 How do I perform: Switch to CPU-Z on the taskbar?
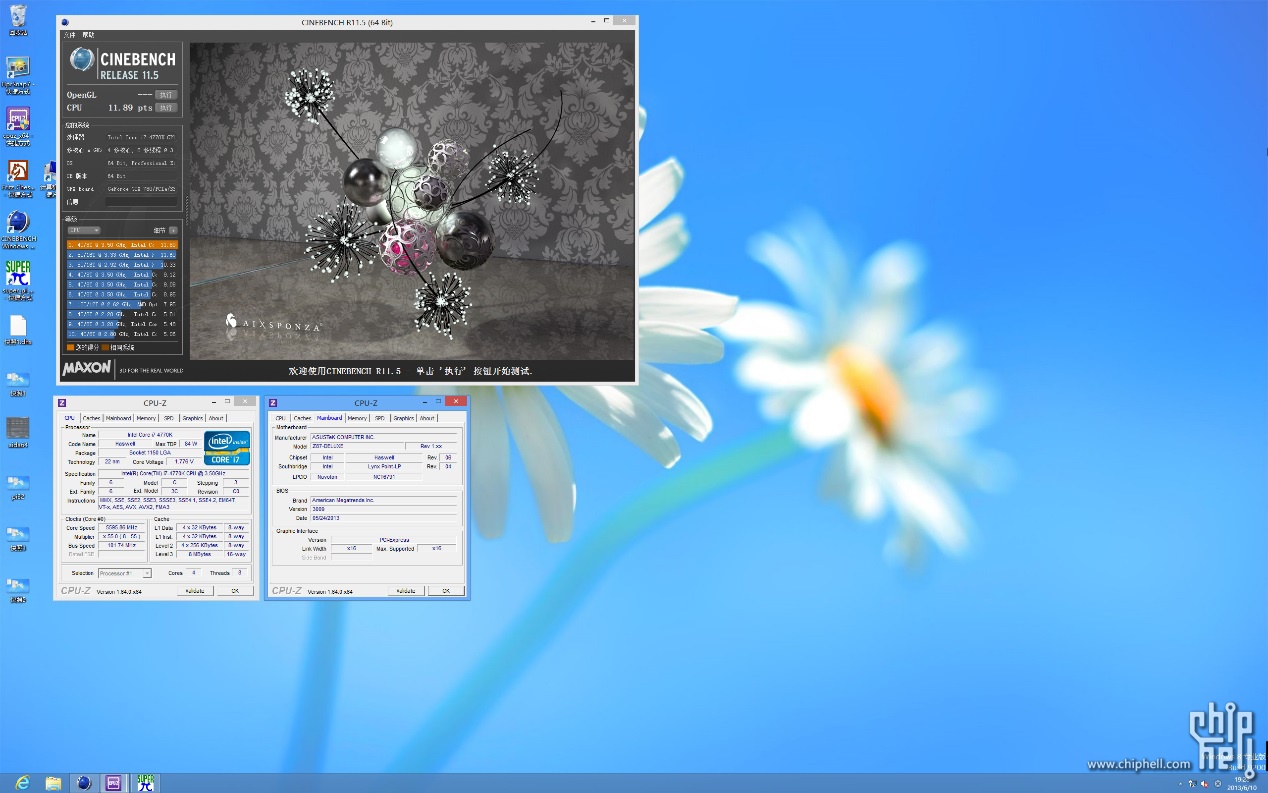coord(114,782)
